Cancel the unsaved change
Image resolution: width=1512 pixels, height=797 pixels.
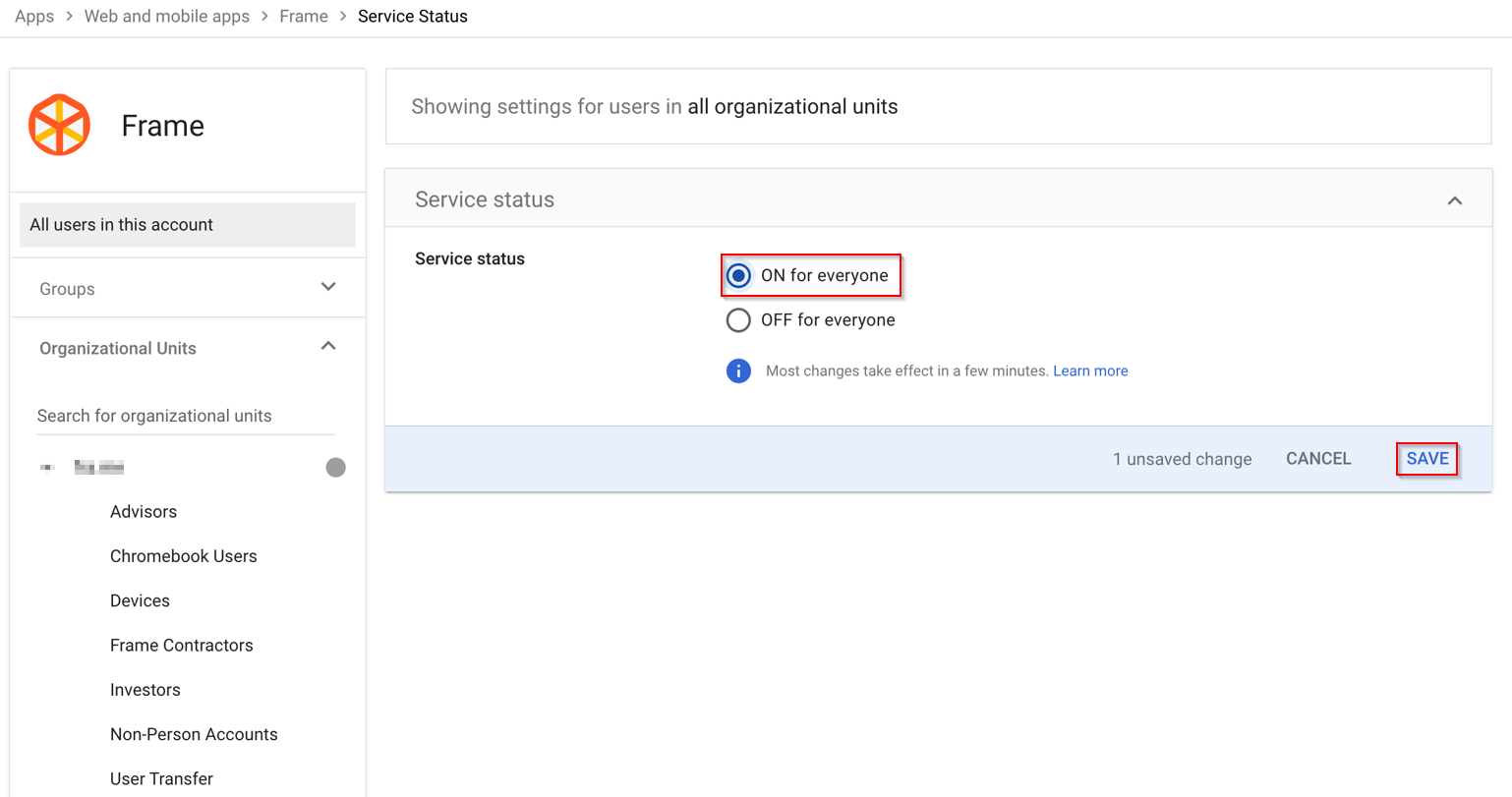click(x=1318, y=459)
